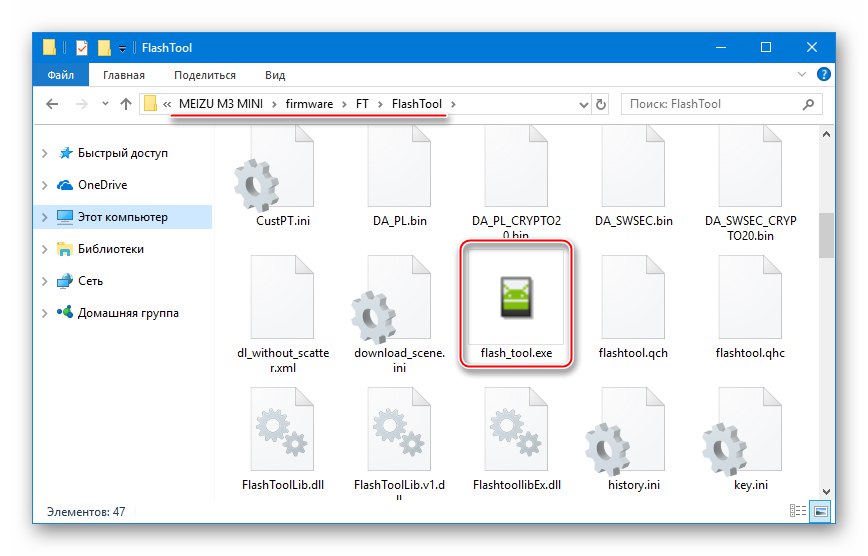Screen dimensions: 868x556
Task: Select the DA_SWSEC.bin file icon
Action: point(633,166)
